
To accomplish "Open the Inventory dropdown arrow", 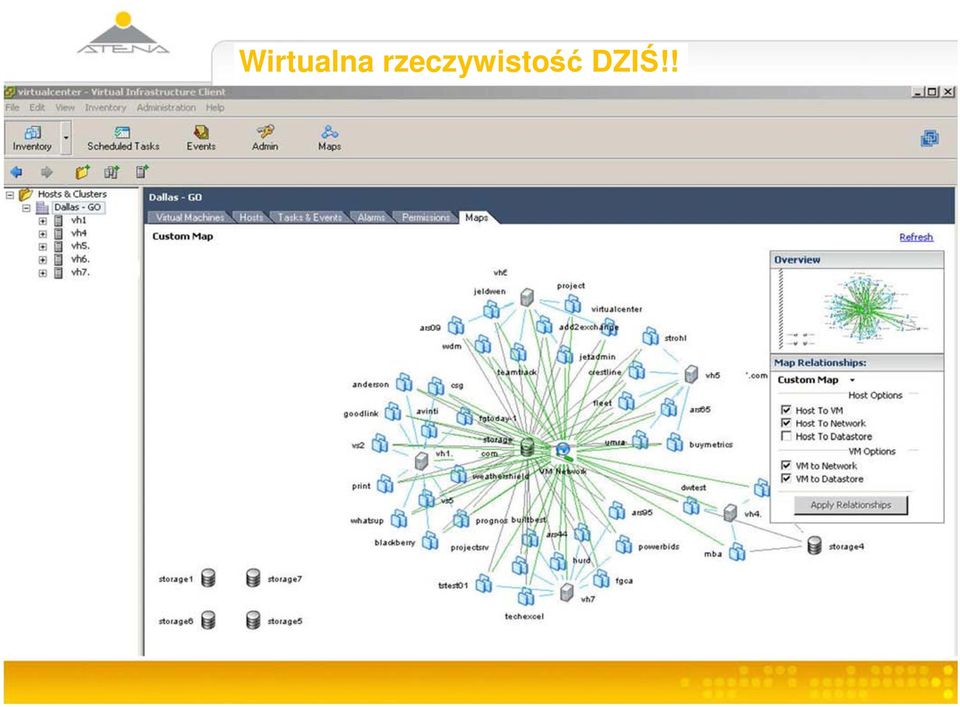I will [x=66, y=138].
